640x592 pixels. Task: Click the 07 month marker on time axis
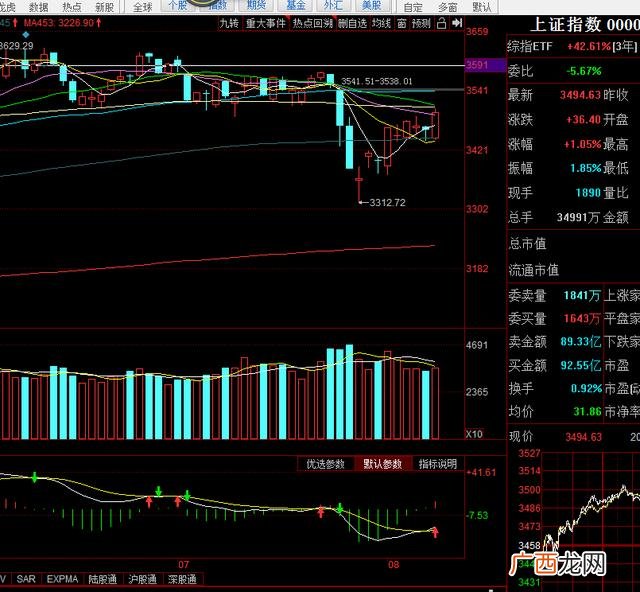tap(184, 565)
